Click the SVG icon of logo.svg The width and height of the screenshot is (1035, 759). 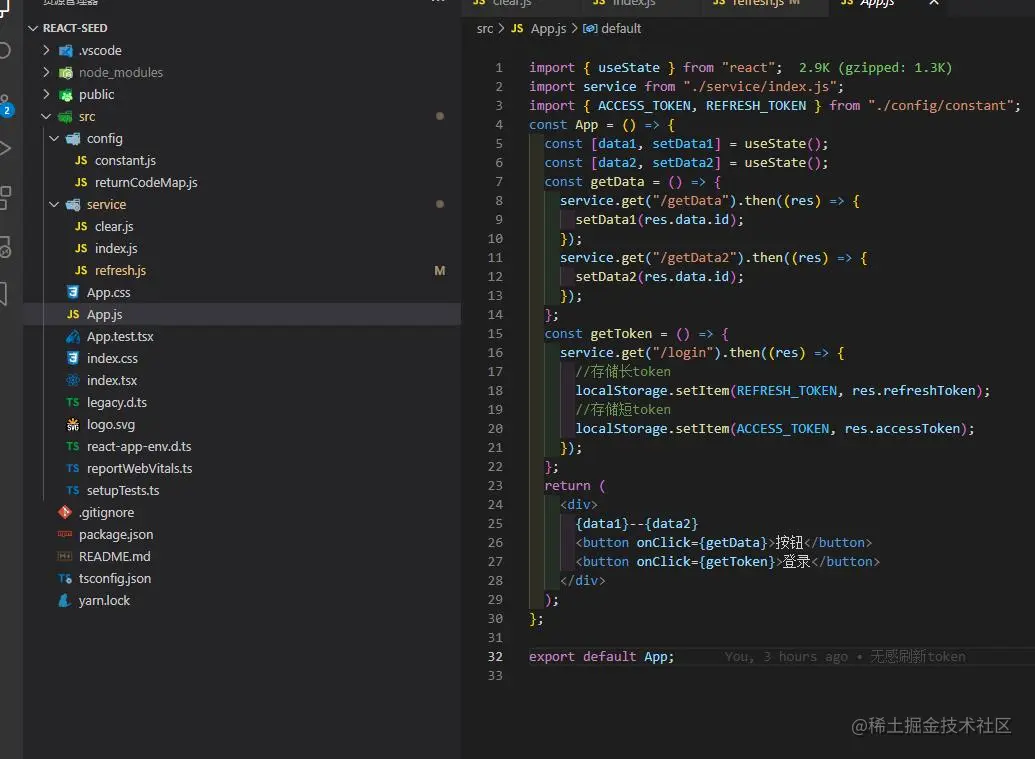pyautogui.click(x=73, y=424)
